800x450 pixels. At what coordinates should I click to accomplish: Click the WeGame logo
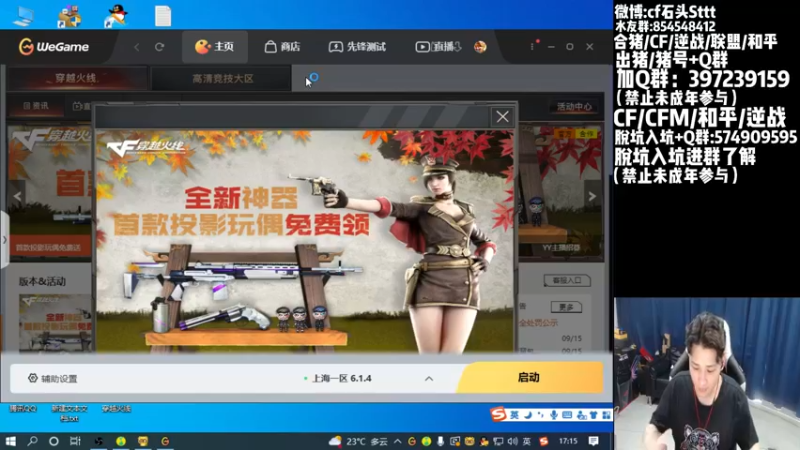click(x=54, y=47)
